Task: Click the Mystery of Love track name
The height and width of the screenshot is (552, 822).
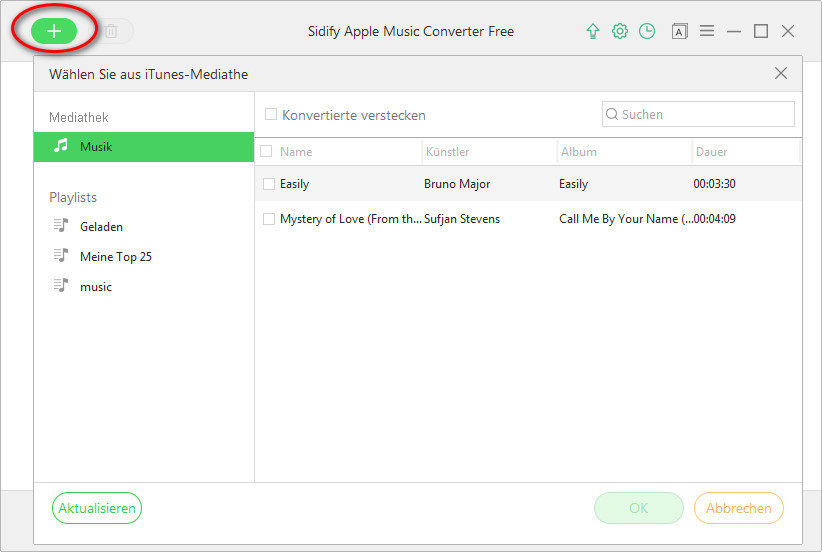Action: pyautogui.click(x=350, y=219)
